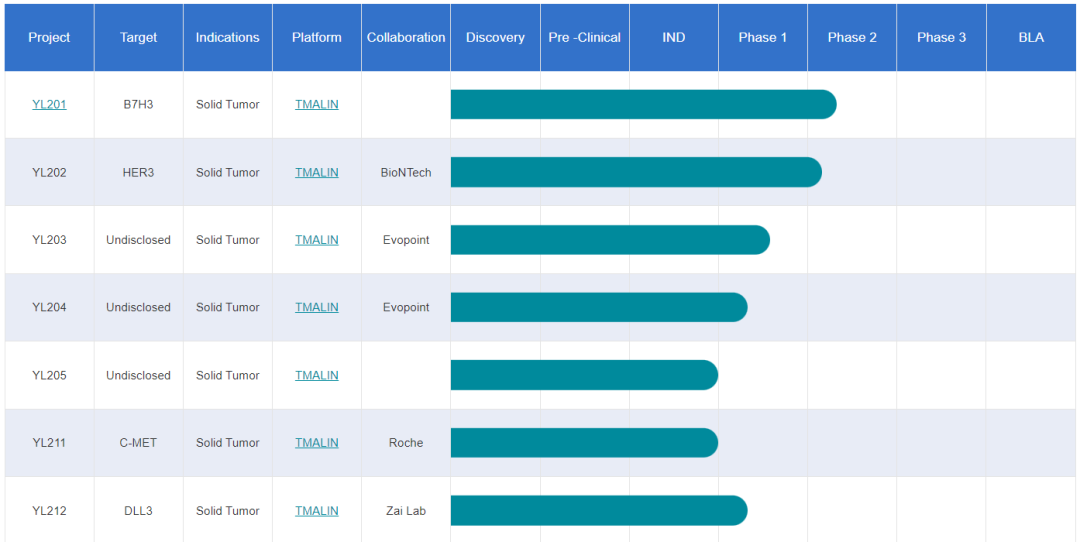Click the Project column header
1080x542 pixels.
49,37
